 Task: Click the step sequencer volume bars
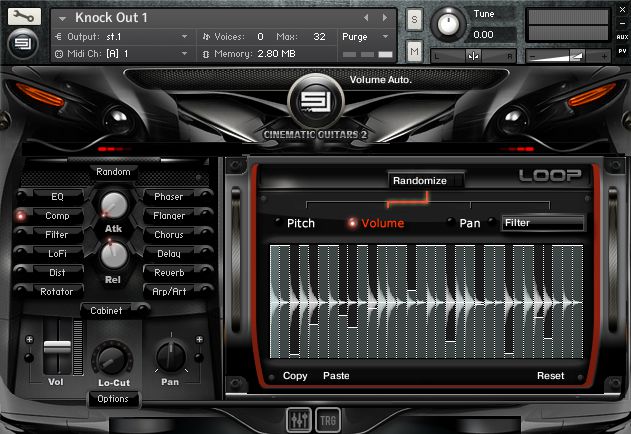click(x=426, y=301)
